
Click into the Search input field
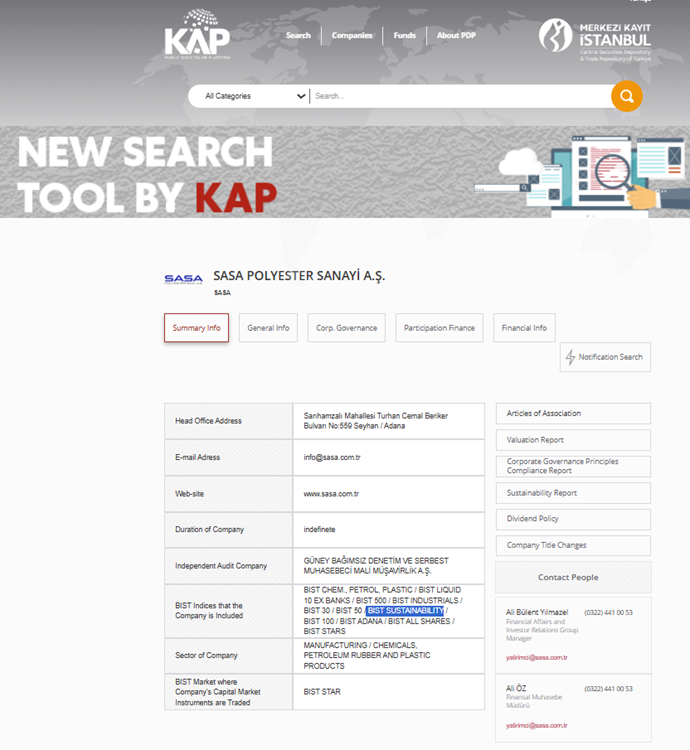point(460,96)
